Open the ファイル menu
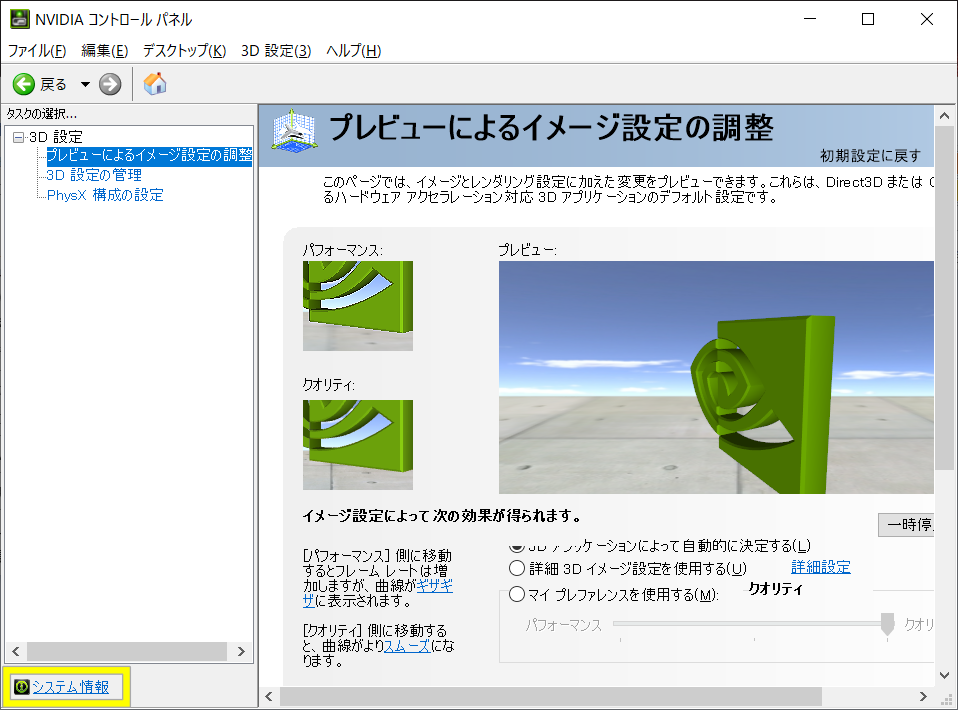This screenshot has height=710, width=958. pyautogui.click(x=37, y=51)
